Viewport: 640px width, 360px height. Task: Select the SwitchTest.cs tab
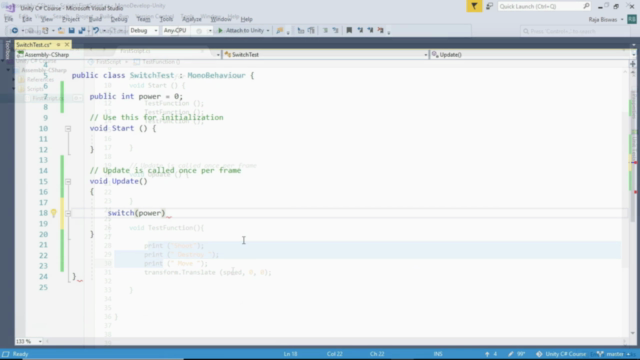(x=34, y=44)
